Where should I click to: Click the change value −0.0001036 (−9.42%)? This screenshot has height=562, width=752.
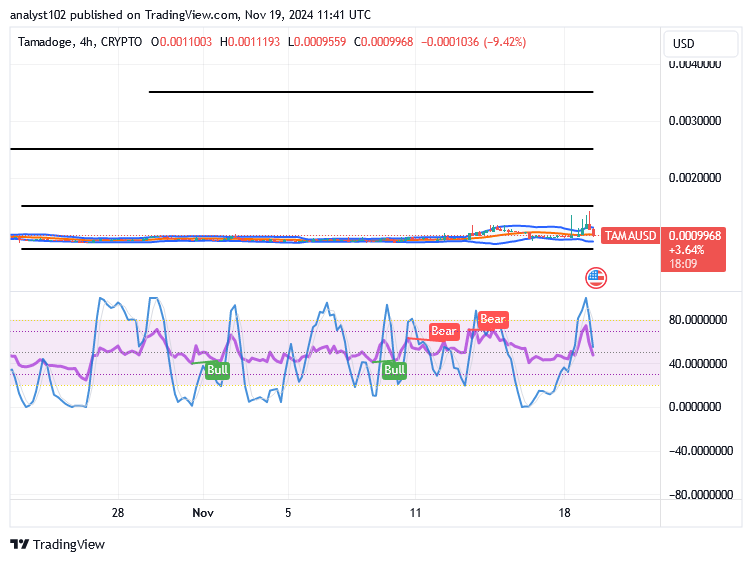coord(474,42)
